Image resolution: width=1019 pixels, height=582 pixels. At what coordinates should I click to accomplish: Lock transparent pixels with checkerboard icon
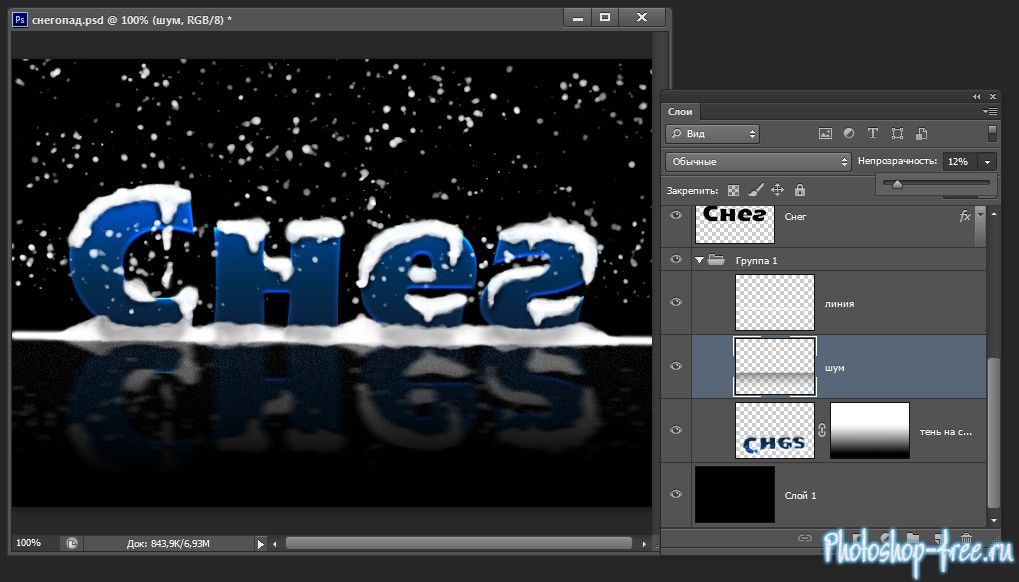coord(733,190)
